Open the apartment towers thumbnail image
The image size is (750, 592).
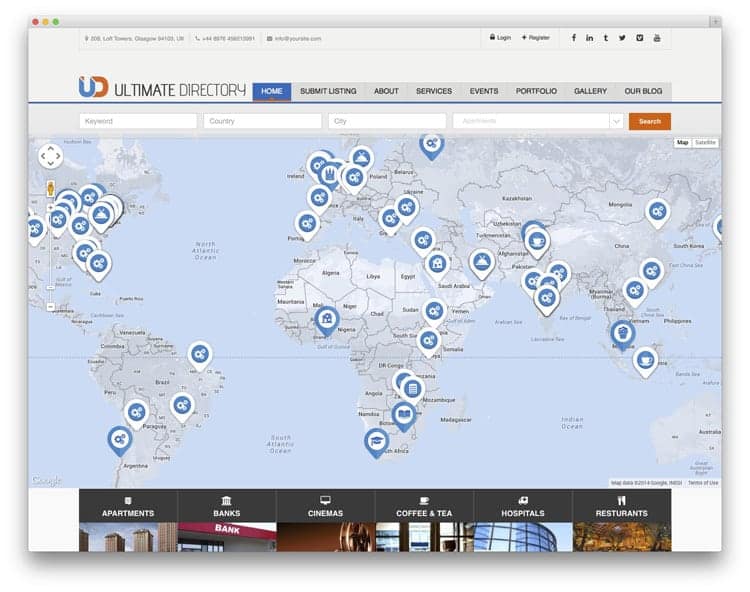pyautogui.click(x=128, y=537)
